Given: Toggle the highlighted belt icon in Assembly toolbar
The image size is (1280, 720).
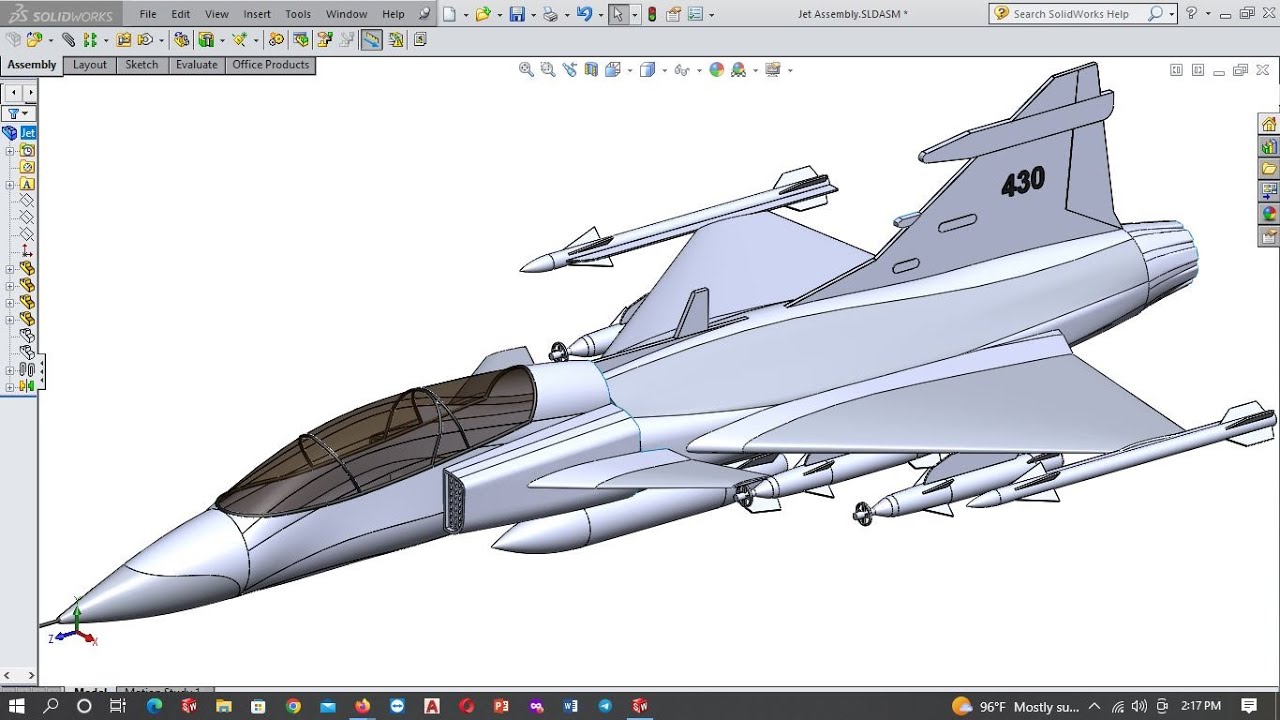Looking at the screenshot, I should click(371, 40).
